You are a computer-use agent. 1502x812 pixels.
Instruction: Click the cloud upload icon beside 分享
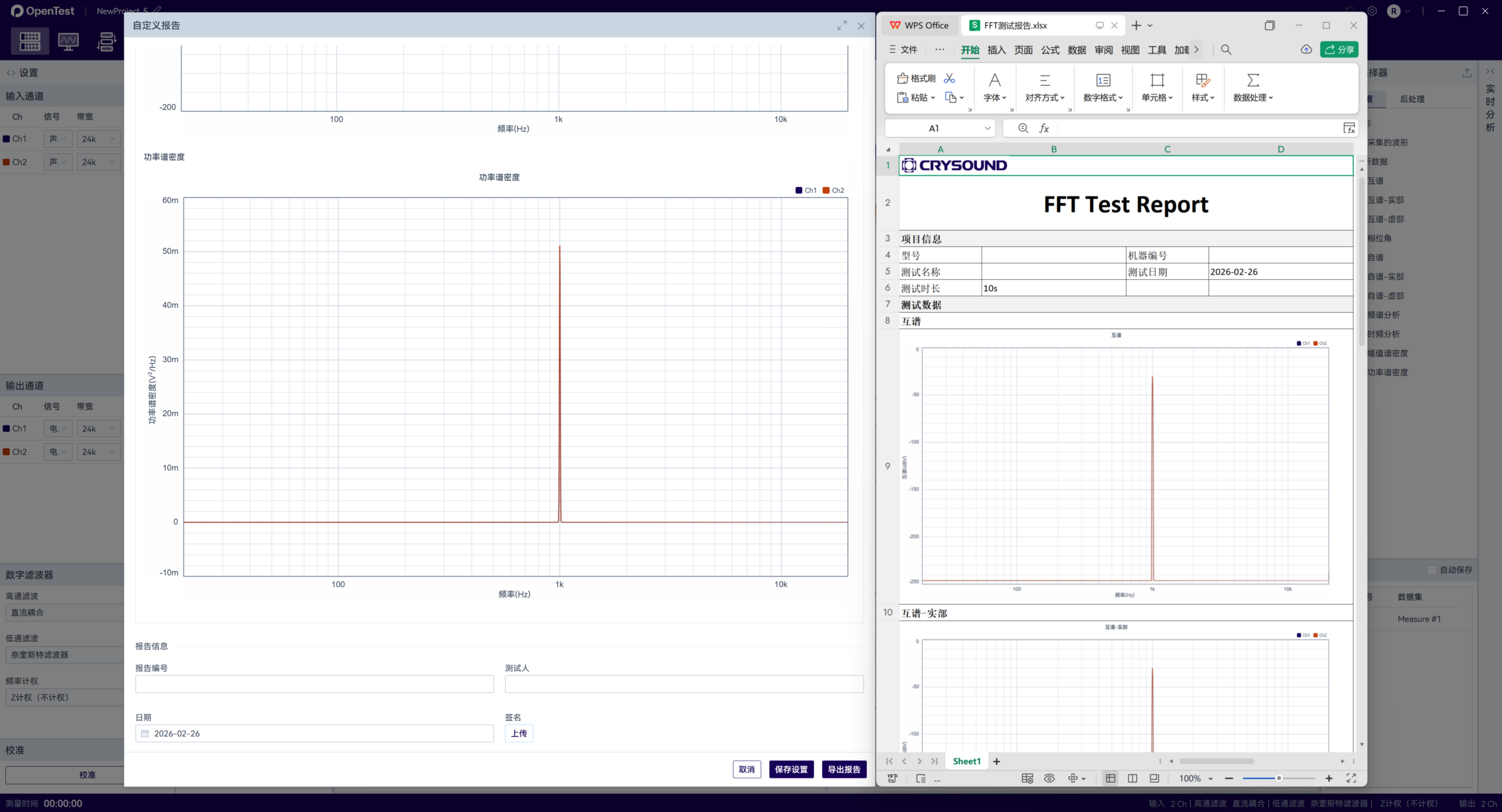pyautogui.click(x=1306, y=50)
